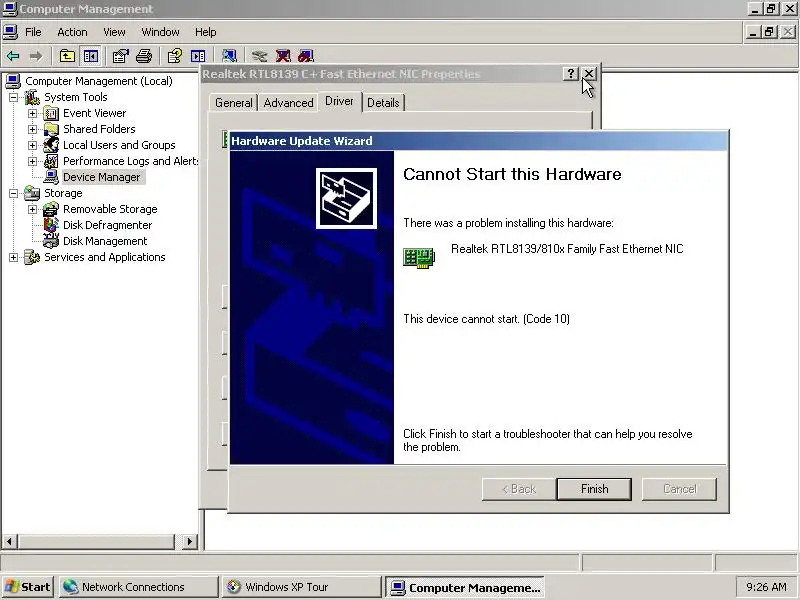Screen dimensions: 800x600
Task: Click Finish in the Hardware Update Wizard
Action: (594, 489)
